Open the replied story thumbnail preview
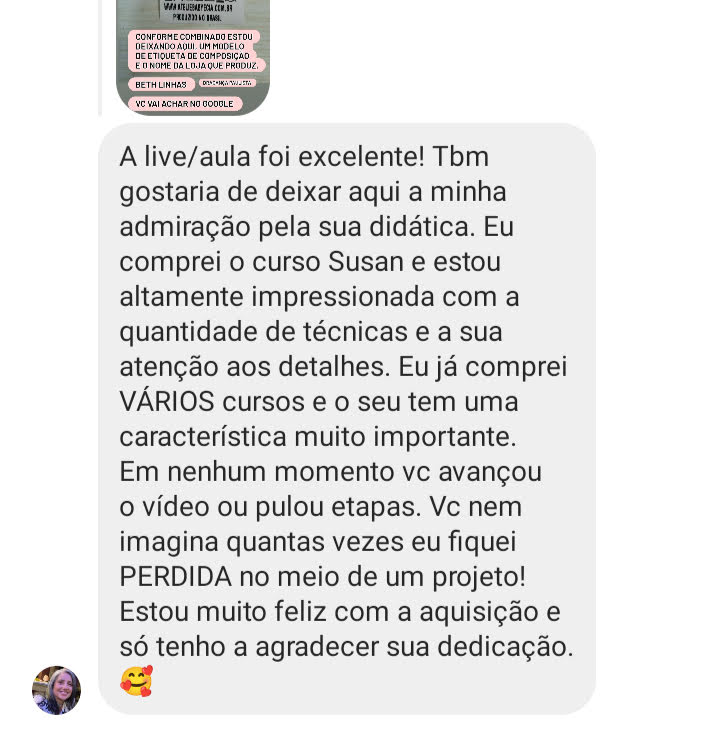This screenshot has width=711, height=737. 193,56
